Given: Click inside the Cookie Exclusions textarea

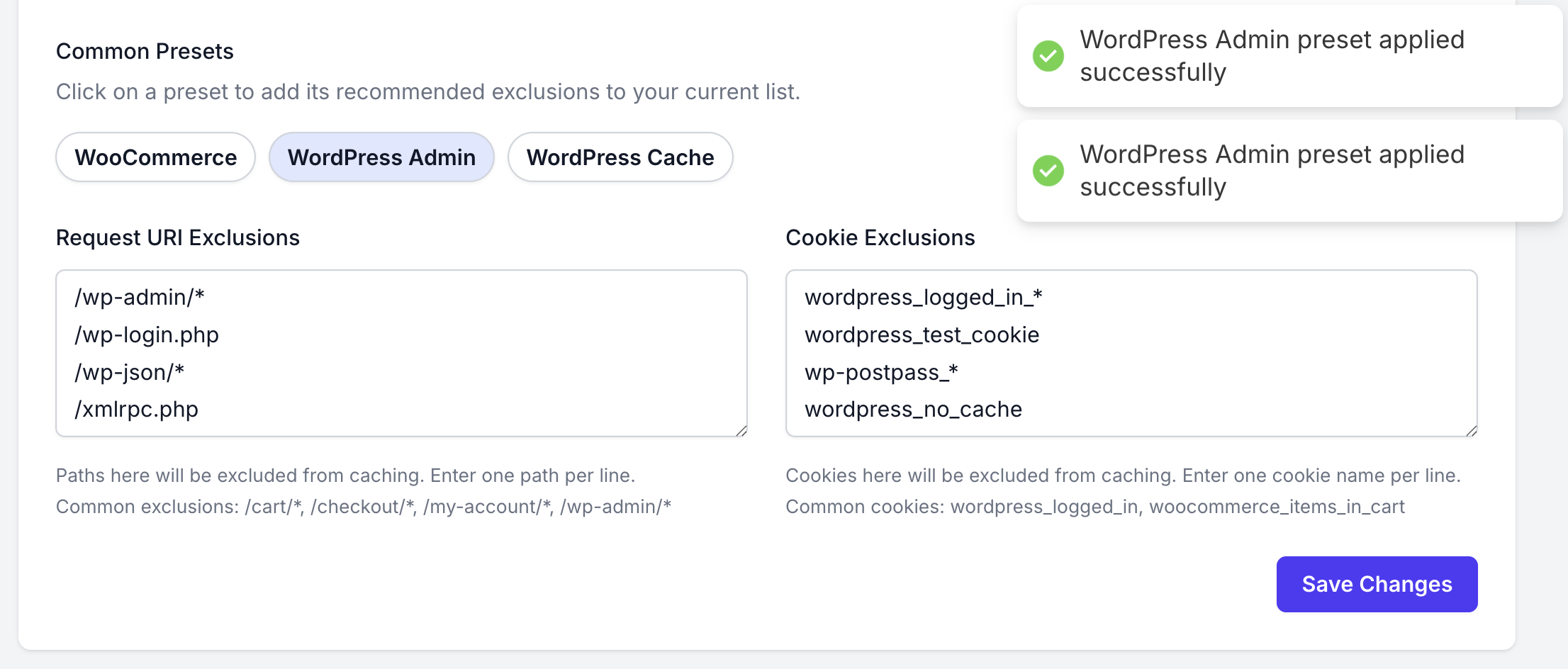Looking at the screenshot, I should click(1131, 353).
